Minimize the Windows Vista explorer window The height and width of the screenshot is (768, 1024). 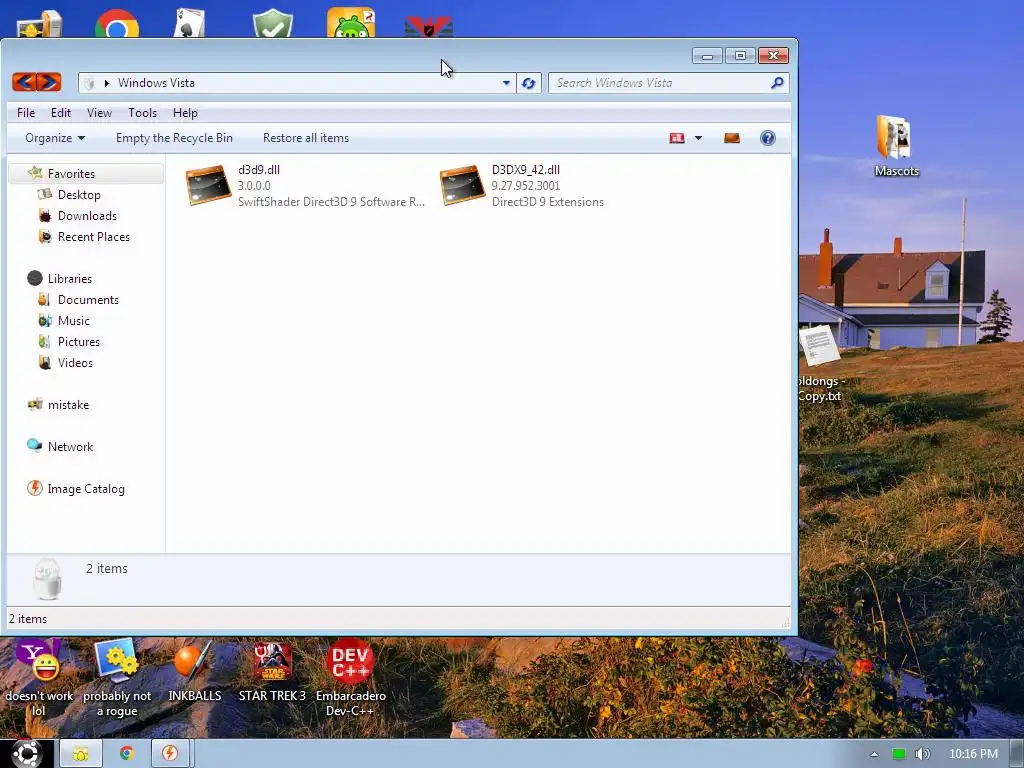point(707,56)
